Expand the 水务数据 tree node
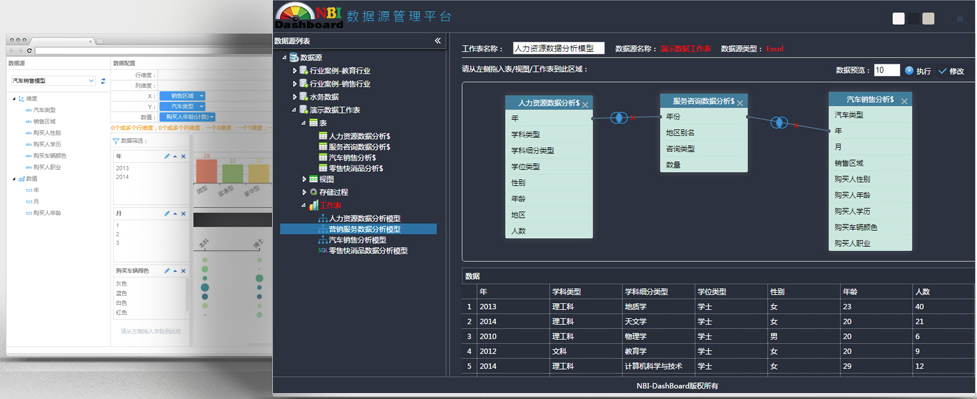The image size is (977, 399). coord(295,97)
